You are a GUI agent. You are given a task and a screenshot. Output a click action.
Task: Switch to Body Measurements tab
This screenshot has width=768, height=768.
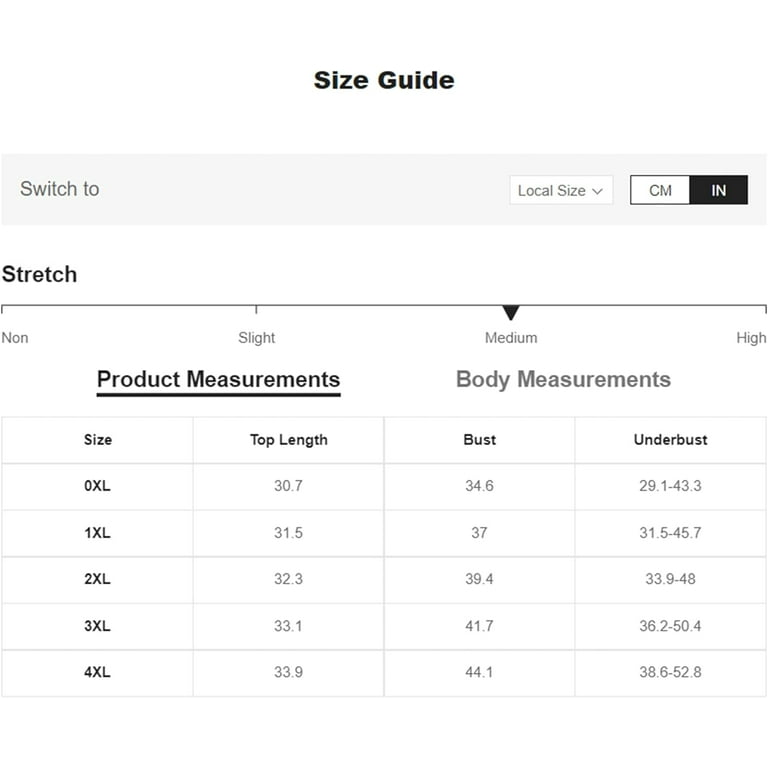tap(563, 380)
